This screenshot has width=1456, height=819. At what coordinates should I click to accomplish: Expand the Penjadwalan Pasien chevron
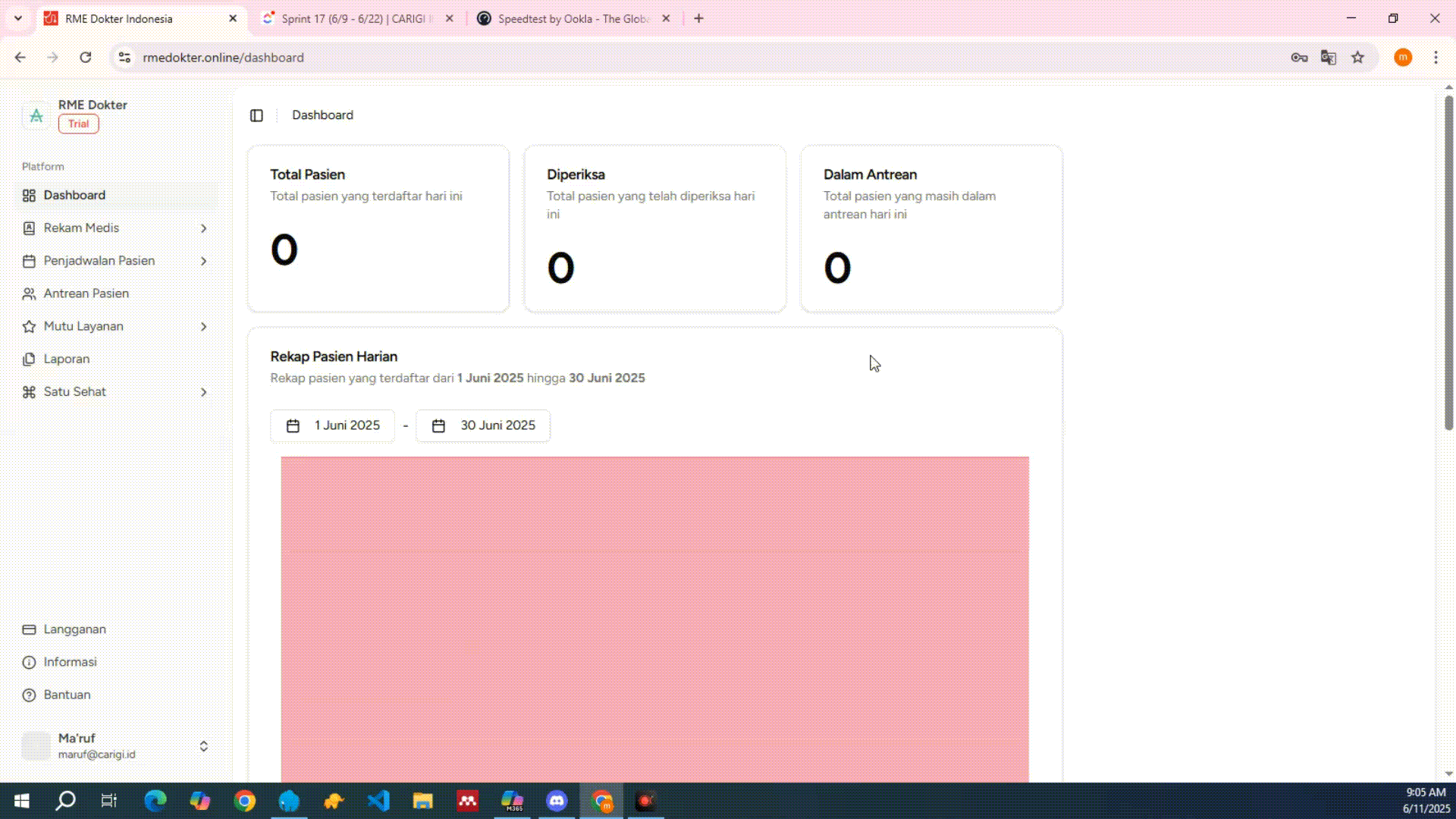click(203, 261)
